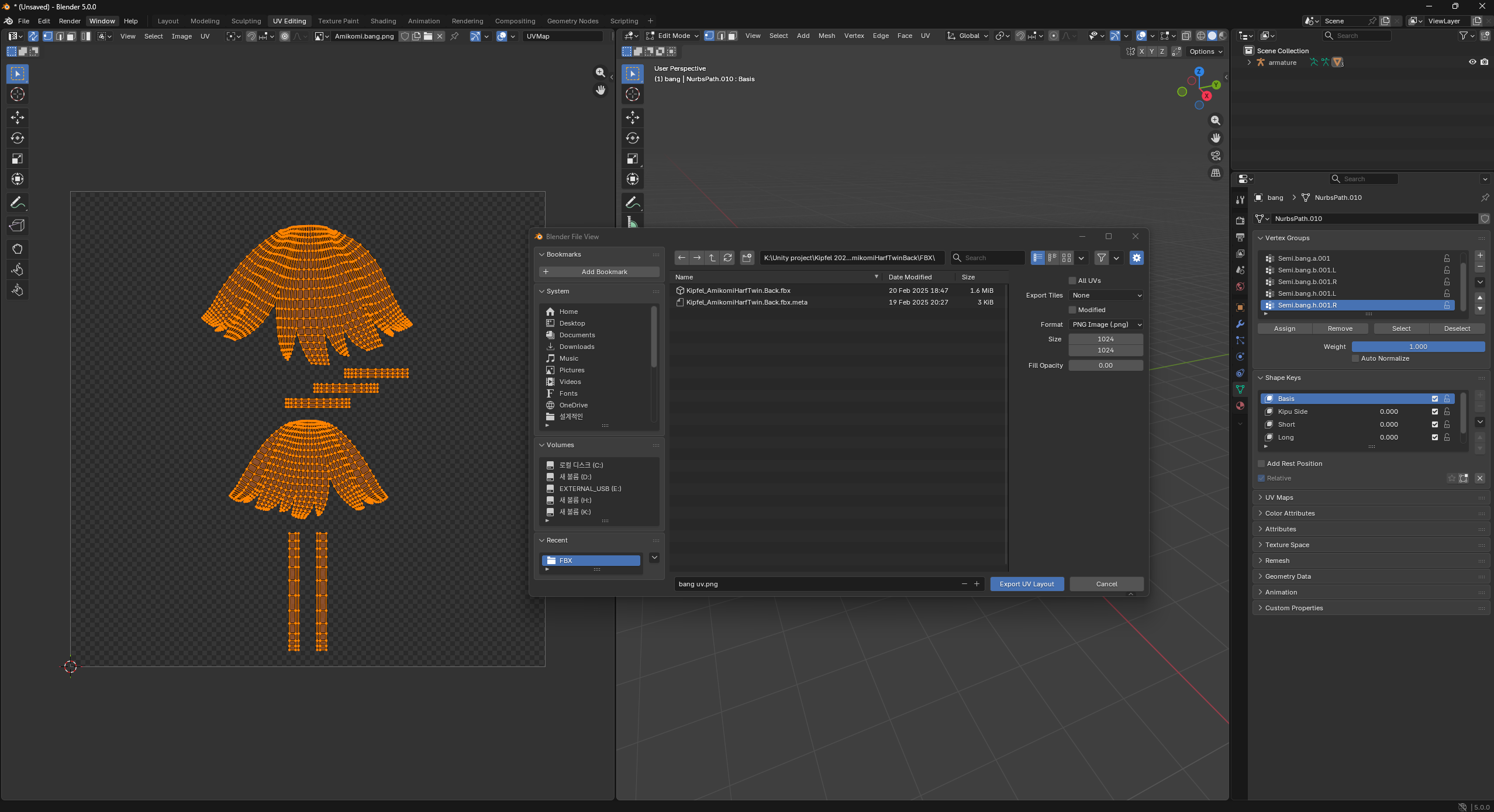
Task: Open the Export Tiles dropdown
Action: (1106, 295)
